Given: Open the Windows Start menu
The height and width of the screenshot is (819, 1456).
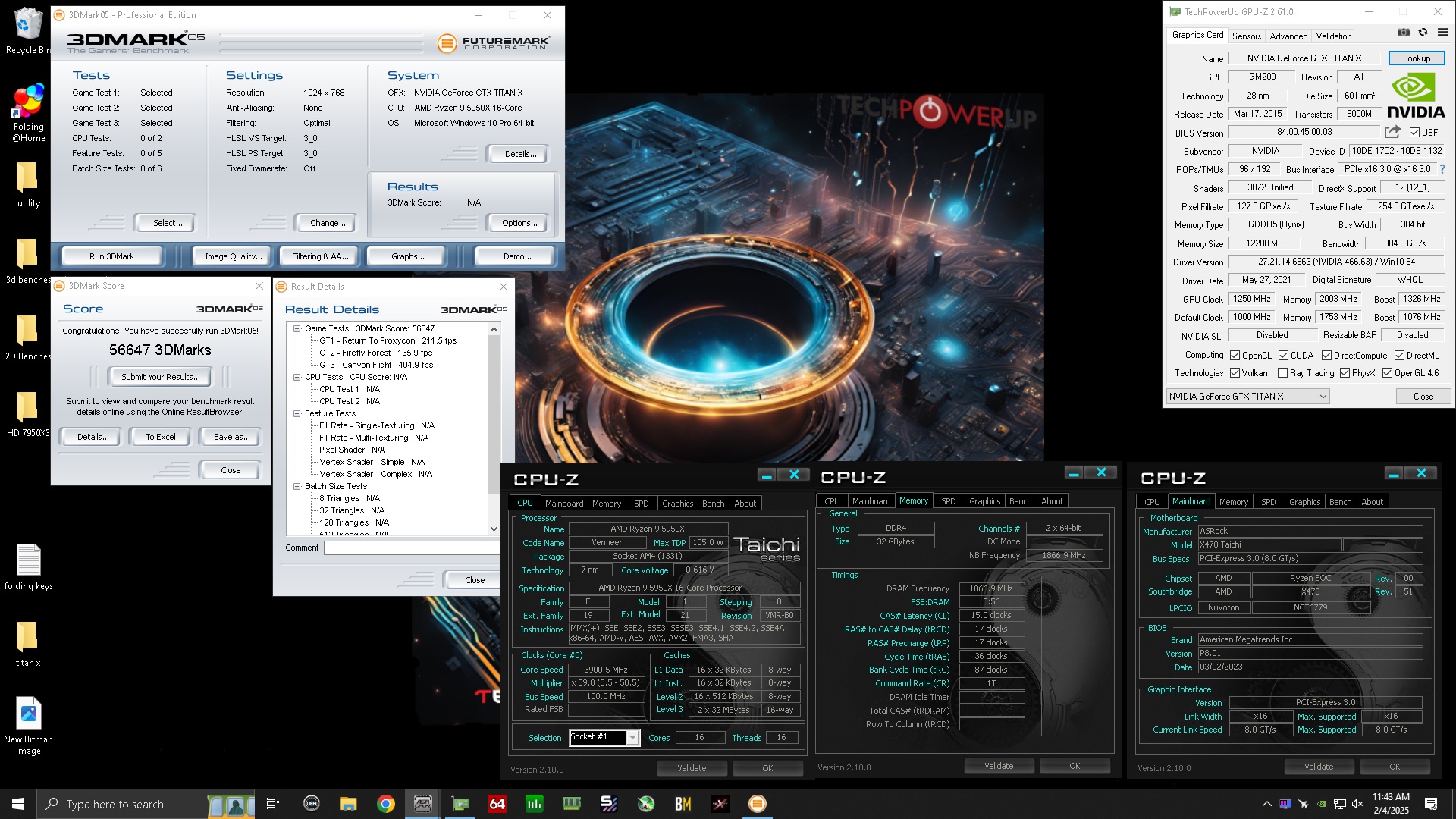Looking at the screenshot, I should pyautogui.click(x=18, y=804).
